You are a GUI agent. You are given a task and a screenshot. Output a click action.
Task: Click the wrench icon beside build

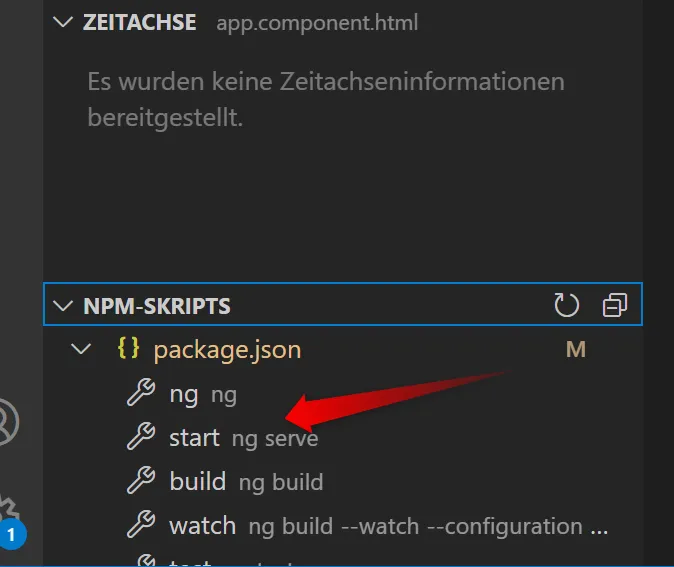click(x=141, y=480)
